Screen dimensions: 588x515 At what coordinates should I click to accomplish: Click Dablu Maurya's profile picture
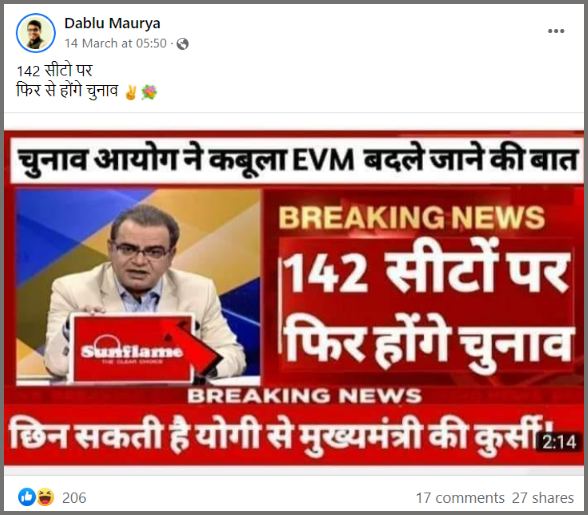(36, 33)
